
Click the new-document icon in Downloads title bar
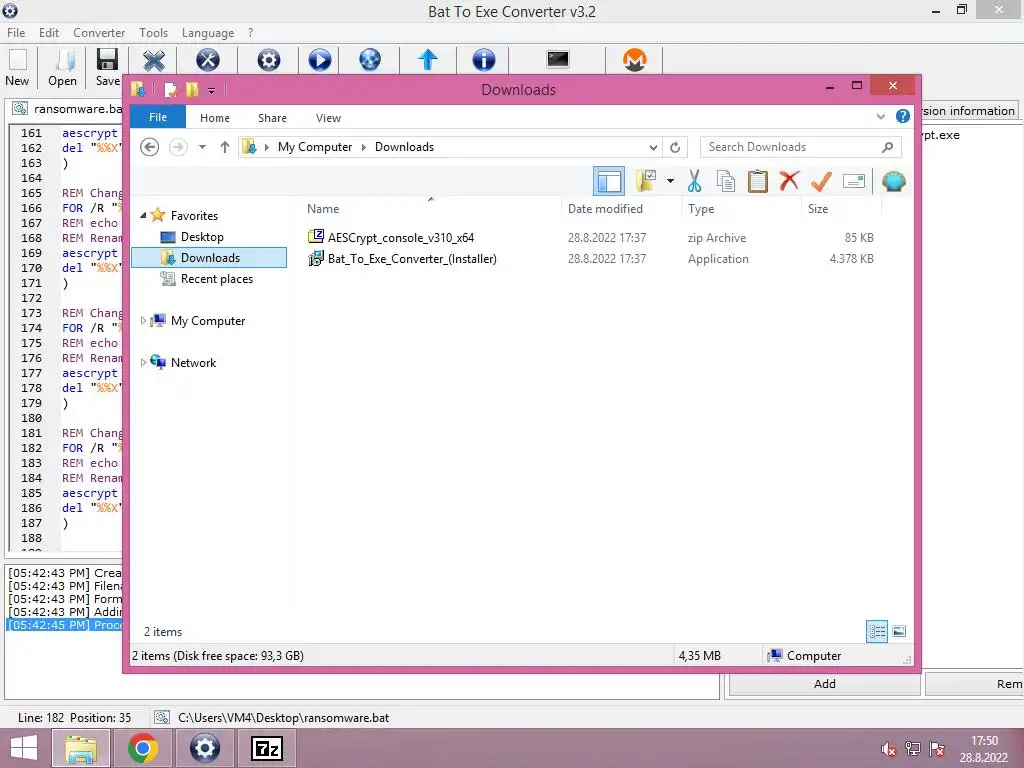pos(170,89)
